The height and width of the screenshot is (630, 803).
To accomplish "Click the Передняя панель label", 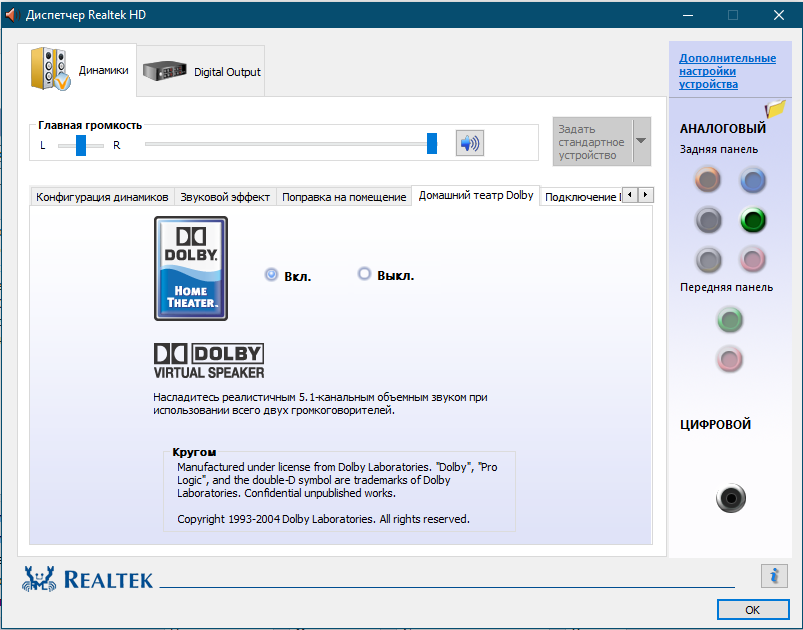I will tap(726, 287).
